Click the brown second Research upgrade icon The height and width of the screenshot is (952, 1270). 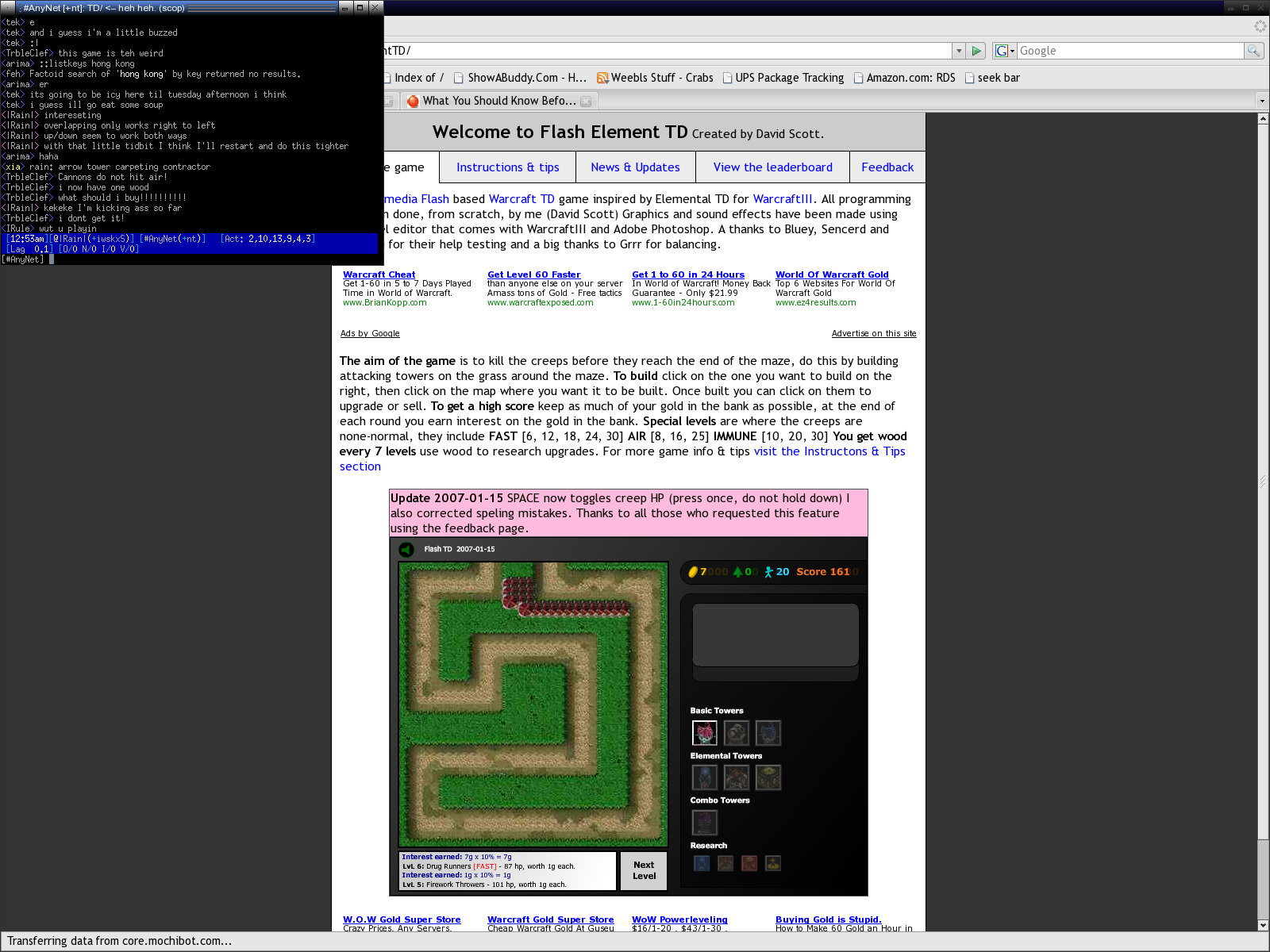click(x=725, y=863)
